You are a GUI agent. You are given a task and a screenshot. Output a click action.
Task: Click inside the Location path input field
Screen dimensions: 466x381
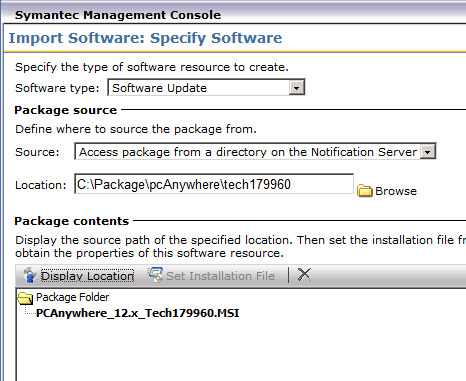tap(214, 184)
